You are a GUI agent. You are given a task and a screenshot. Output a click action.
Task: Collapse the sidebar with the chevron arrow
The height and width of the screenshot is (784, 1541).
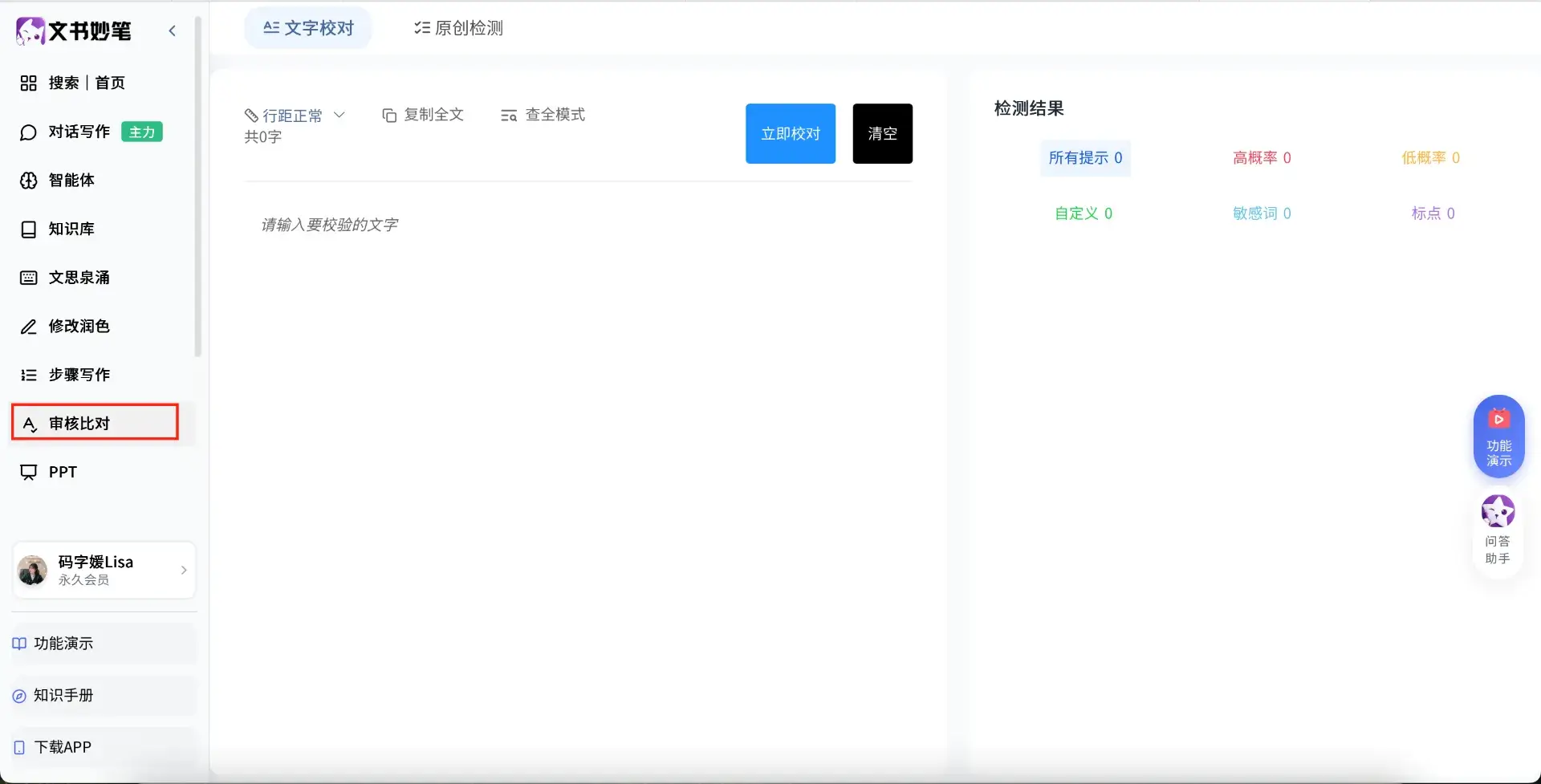(x=172, y=30)
